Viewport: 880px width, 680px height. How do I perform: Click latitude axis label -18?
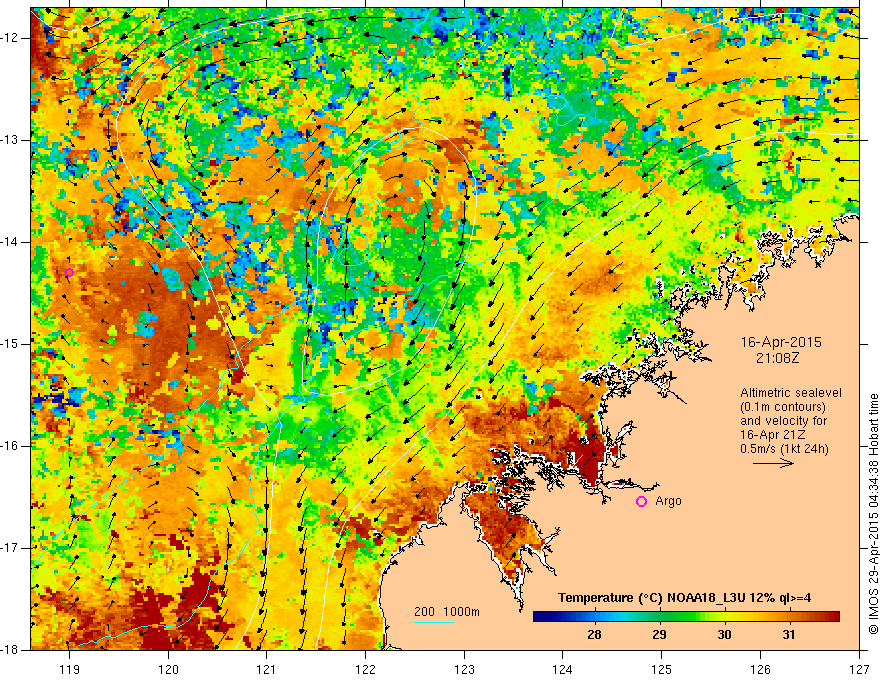tap(10, 650)
